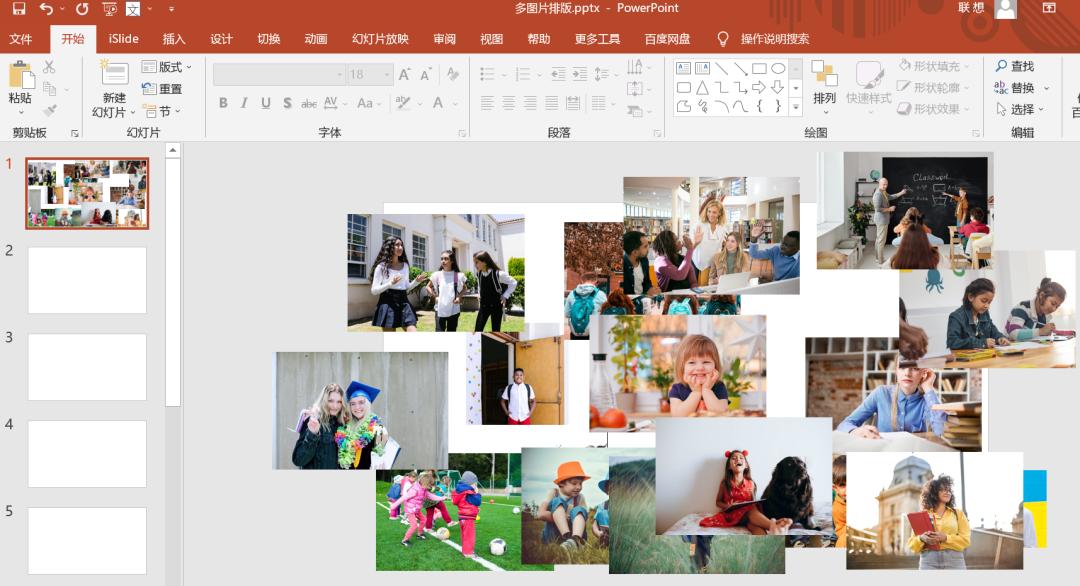Click Find (查找) button
1080x586 pixels.
click(x=1015, y=66)
